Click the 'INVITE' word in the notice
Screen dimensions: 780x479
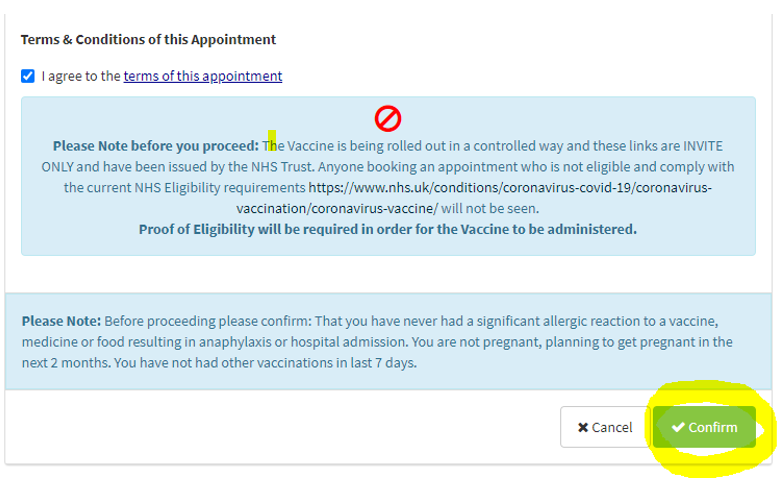702,146
